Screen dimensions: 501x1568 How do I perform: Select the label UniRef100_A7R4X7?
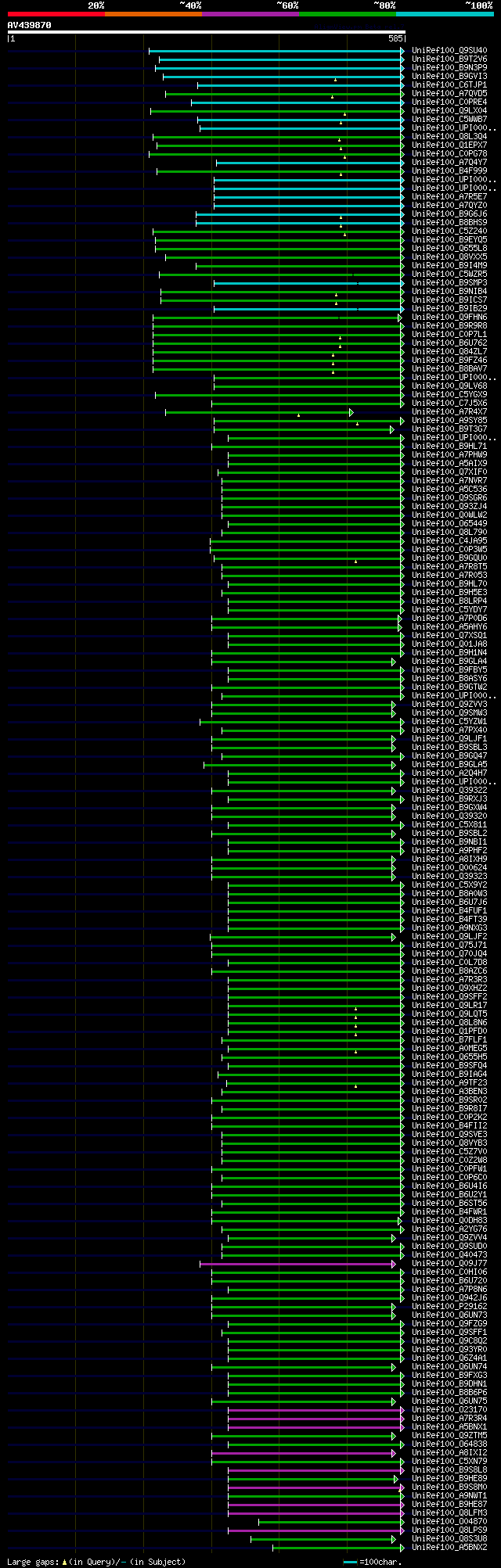(x=449, y=411)
